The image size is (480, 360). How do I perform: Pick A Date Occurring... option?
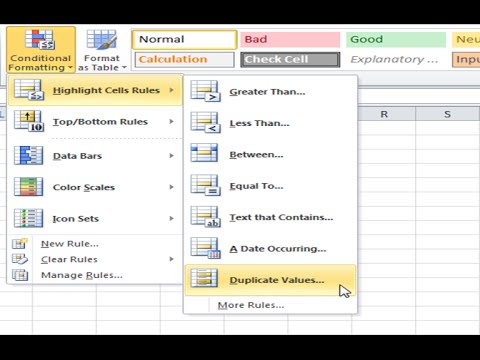(270, 248)
